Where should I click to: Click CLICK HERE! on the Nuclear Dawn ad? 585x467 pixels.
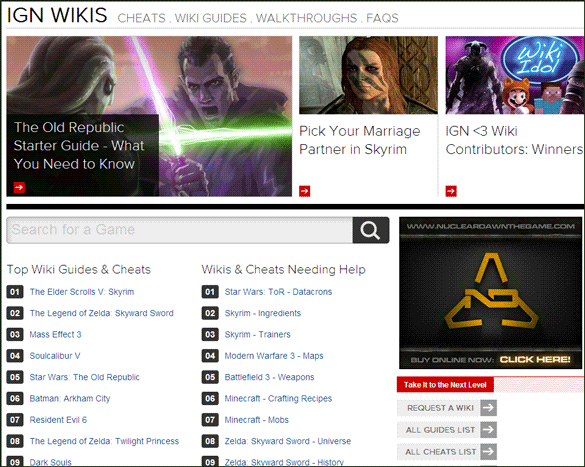tap(535, 360)
